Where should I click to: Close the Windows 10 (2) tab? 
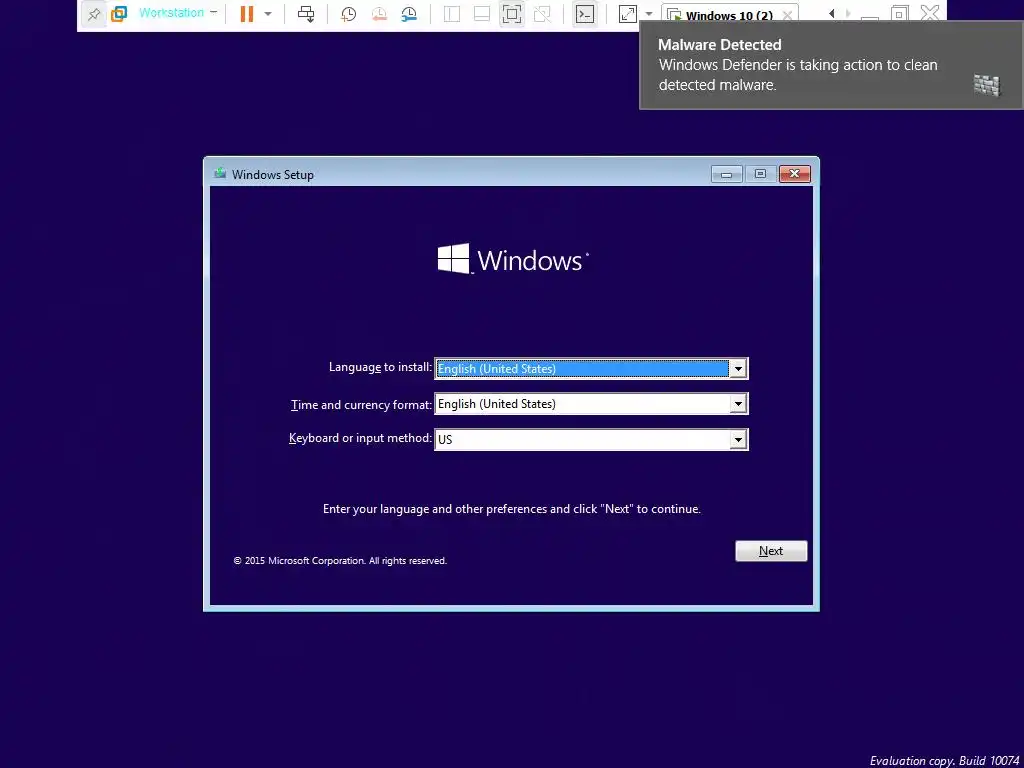tap(788, 15)
